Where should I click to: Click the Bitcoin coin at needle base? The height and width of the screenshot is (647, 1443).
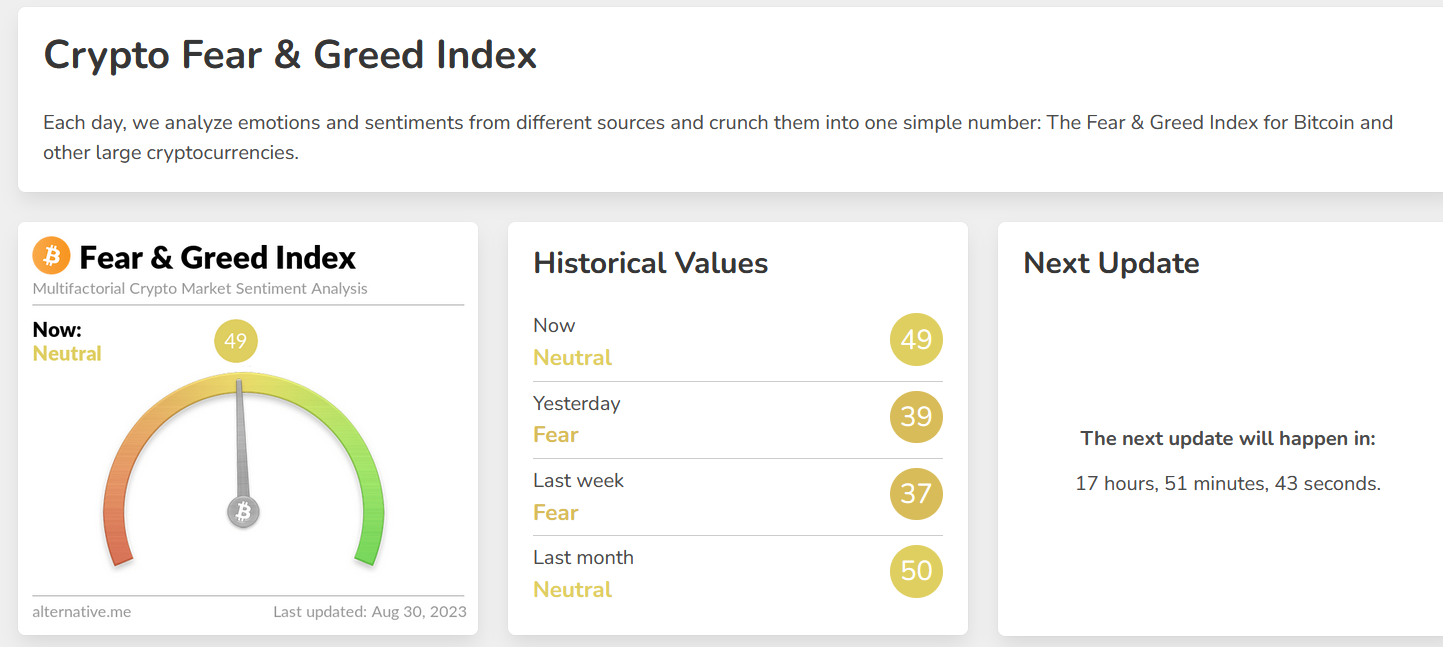pyautogui.click(x=243, y=512)
